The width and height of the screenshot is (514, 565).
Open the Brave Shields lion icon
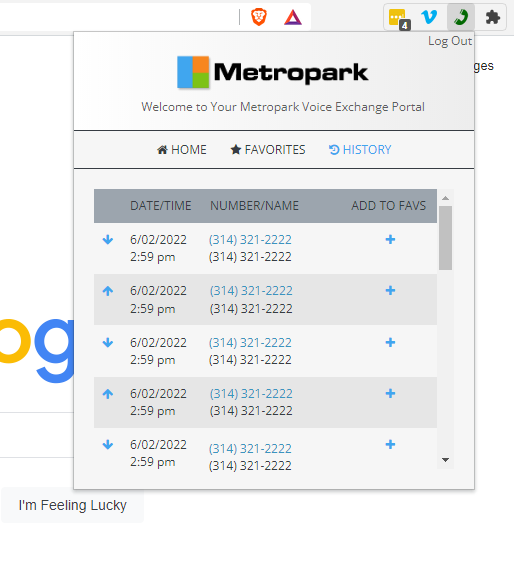tap(258, 17)
